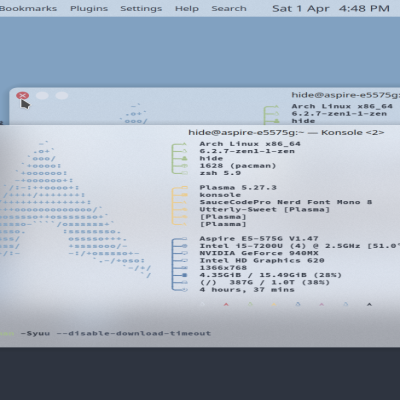
Task: Click the '4 hours, 37 mins' uptime text
Action: point(247,290)
